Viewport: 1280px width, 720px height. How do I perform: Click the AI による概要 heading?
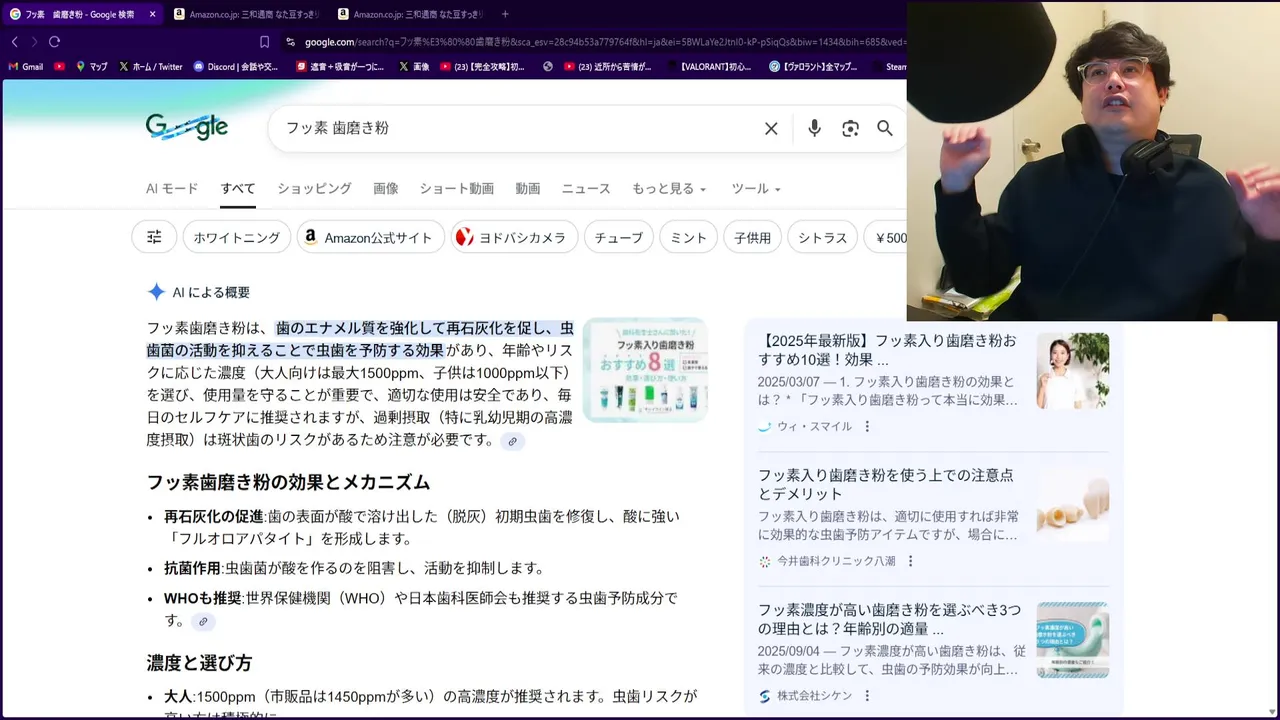(x=211, y=292)
